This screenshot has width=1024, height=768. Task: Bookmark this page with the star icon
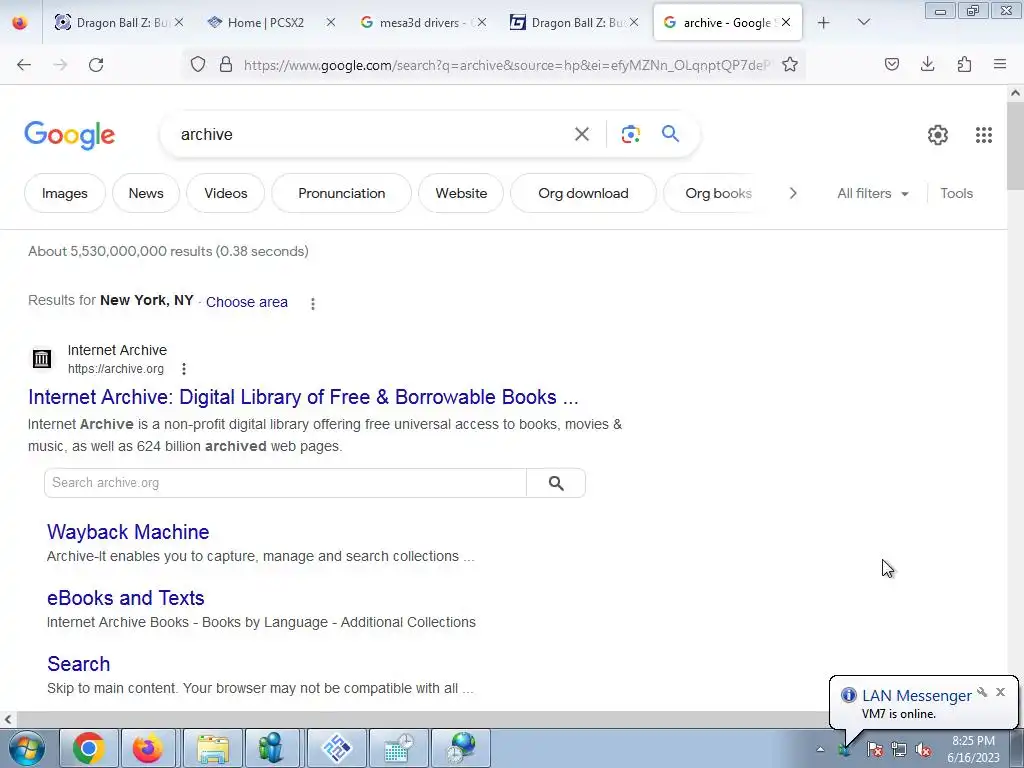coord(790,64)
